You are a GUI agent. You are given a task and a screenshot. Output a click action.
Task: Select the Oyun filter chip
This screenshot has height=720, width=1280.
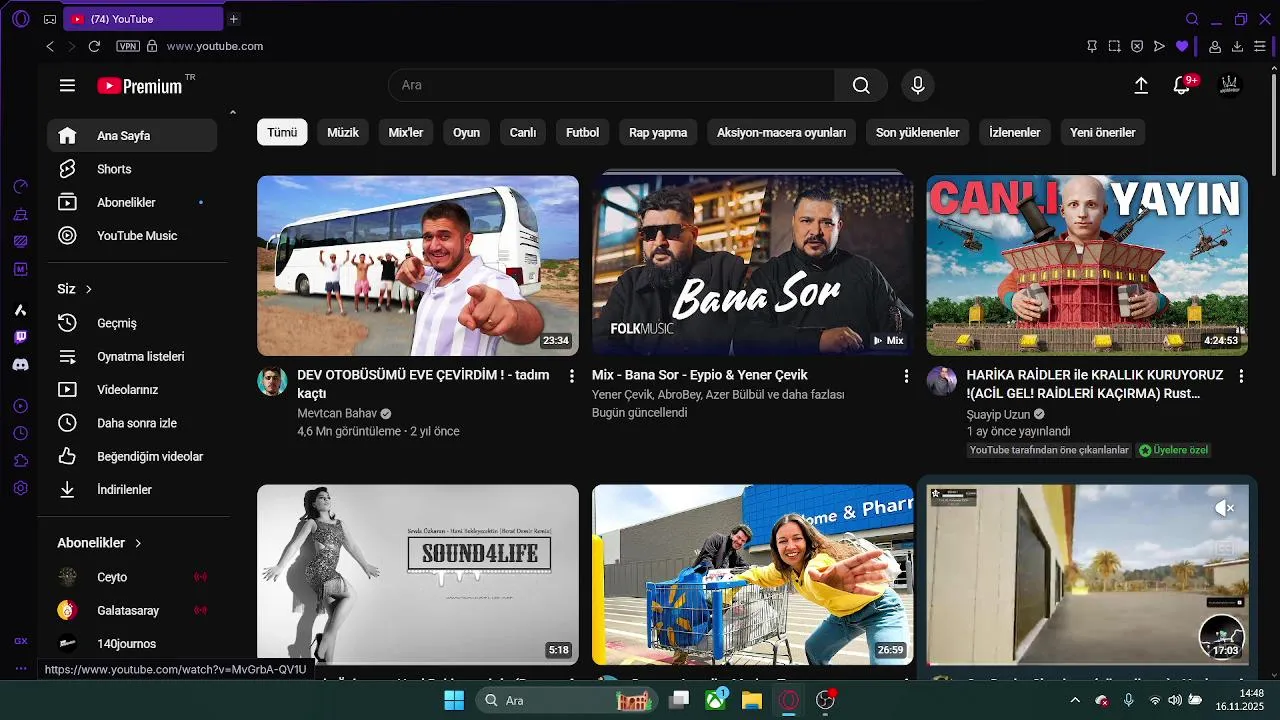point(466,132)
